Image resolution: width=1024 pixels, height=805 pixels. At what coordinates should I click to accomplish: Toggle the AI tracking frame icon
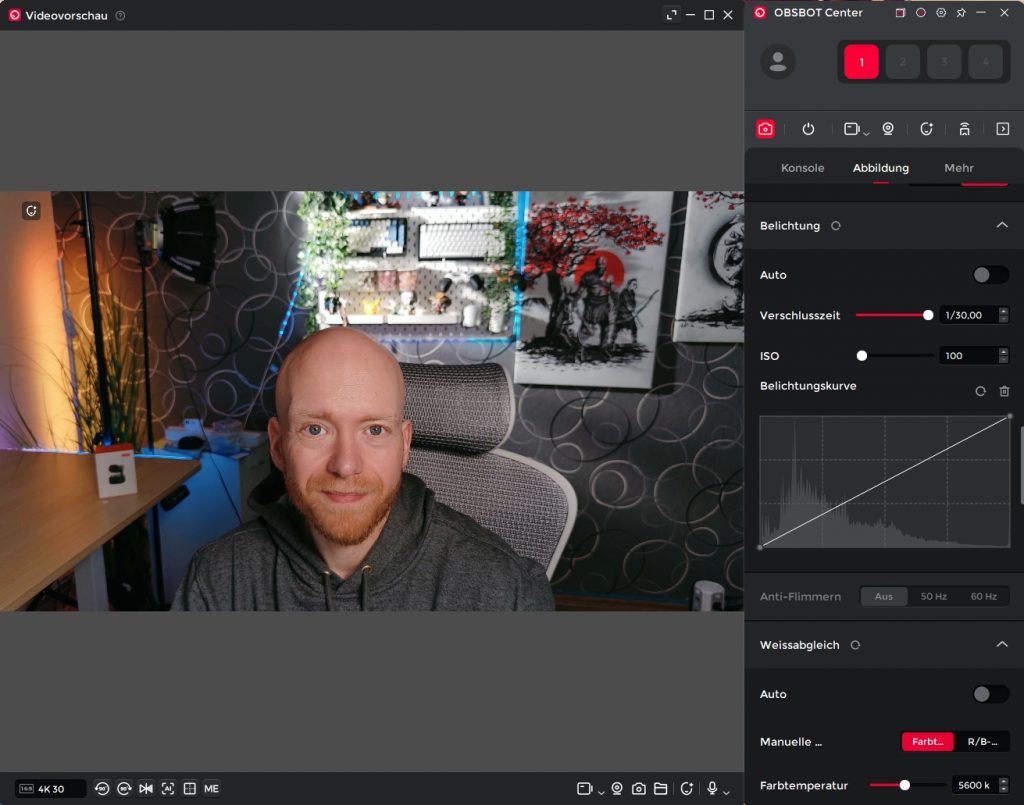click(168, 789)
